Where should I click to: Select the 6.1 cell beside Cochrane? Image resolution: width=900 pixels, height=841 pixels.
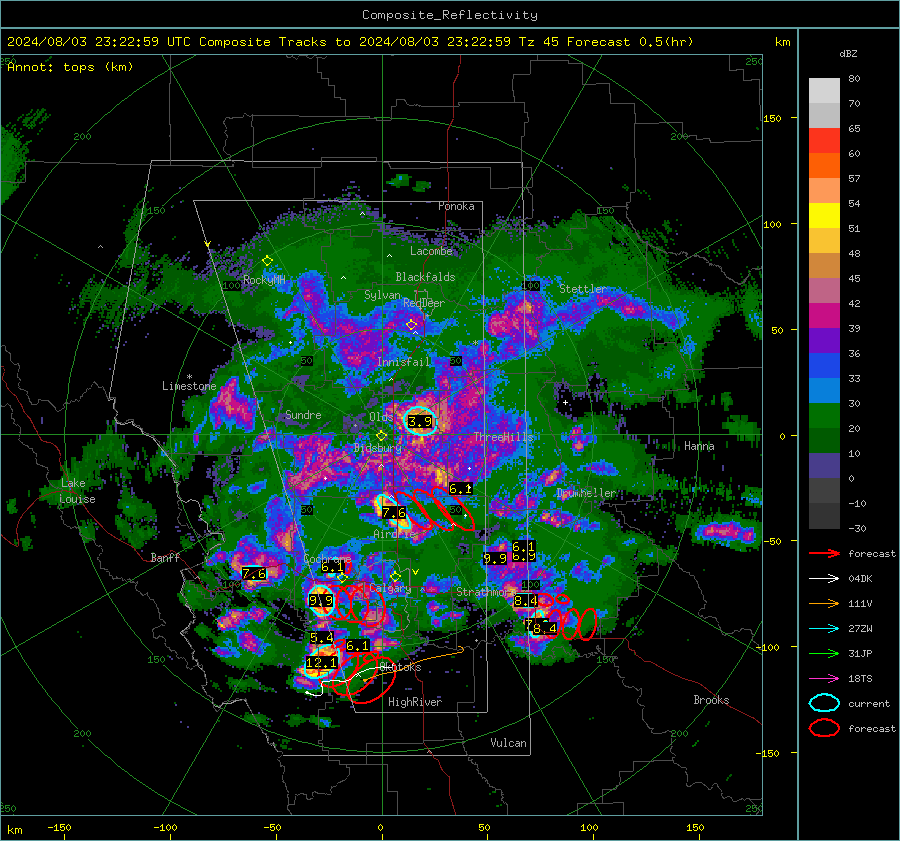pos(332,567)
